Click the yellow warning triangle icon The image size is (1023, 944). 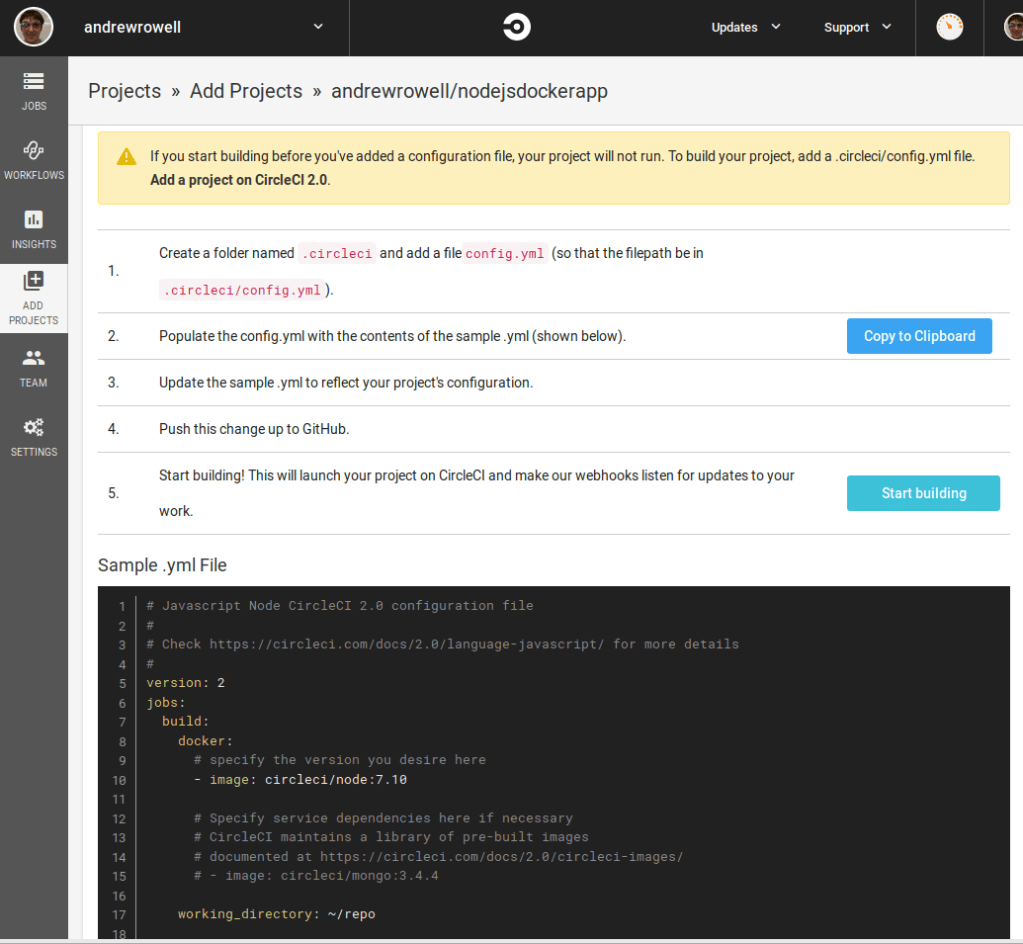126,157
